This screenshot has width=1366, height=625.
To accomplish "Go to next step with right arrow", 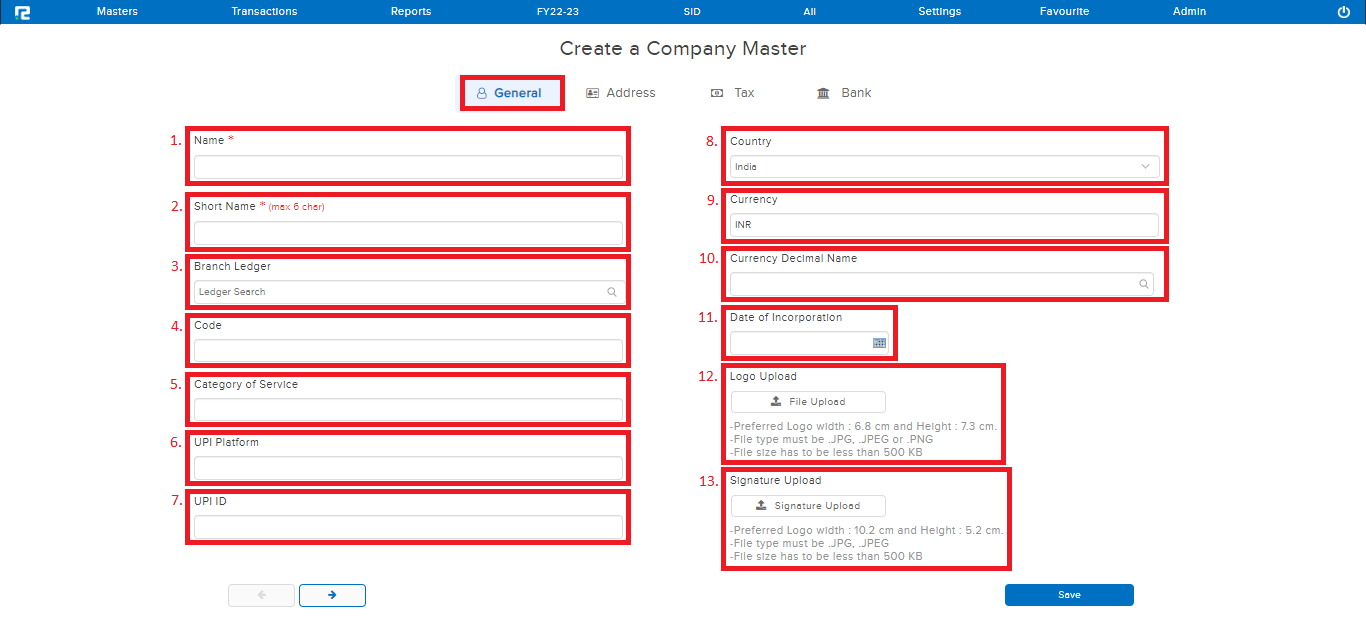I will (x=332, y=595).
